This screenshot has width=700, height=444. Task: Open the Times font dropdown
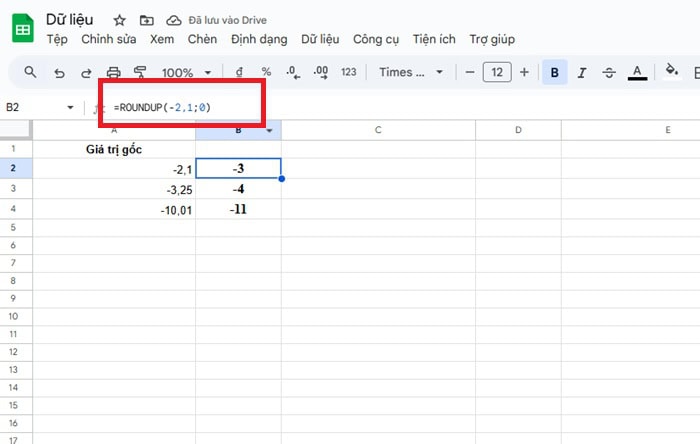[411, 72]
